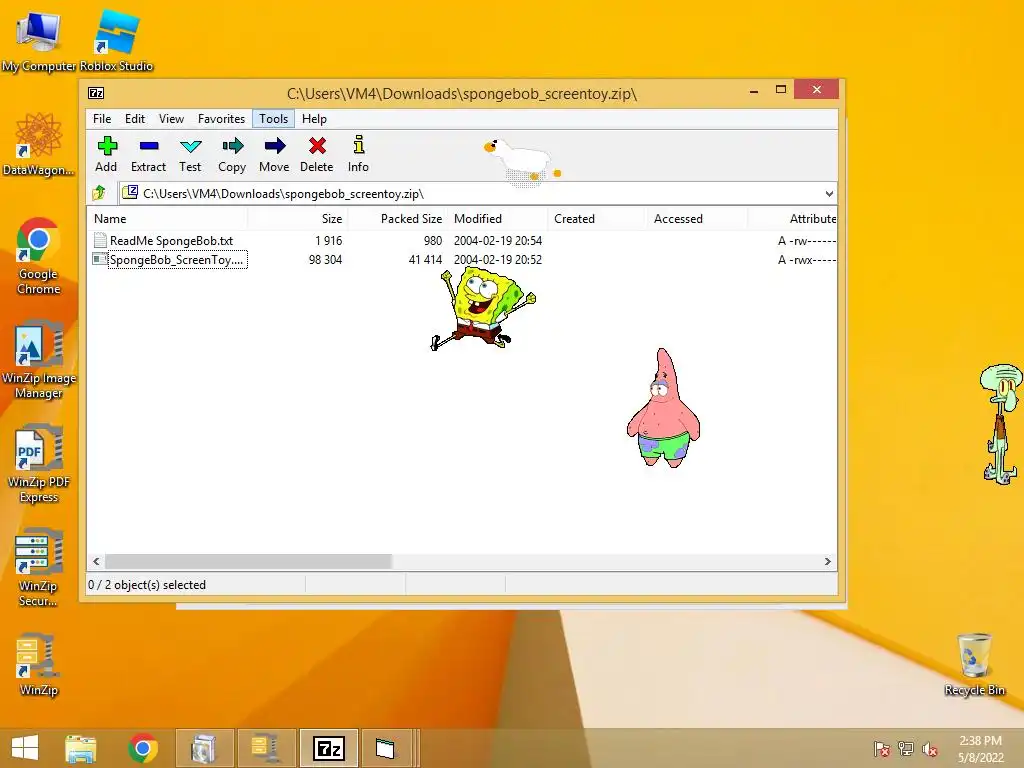Delete using the red X icon
This screenshot has height=768, width=1024.
coord(317,155)
